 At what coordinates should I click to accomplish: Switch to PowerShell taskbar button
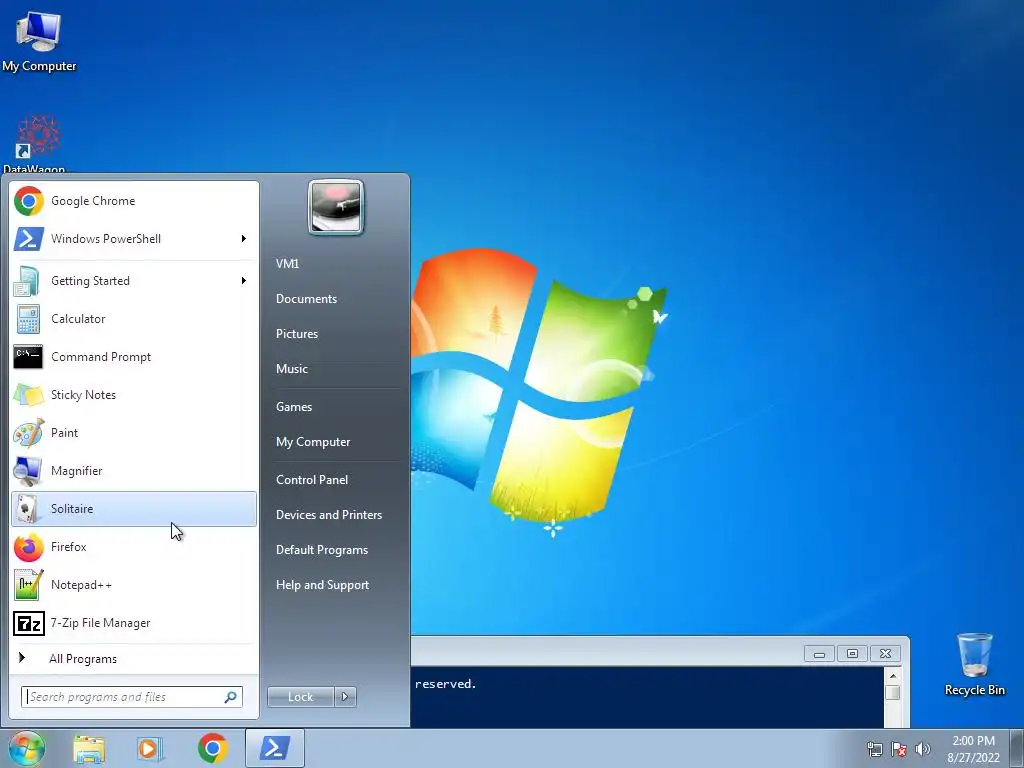point(275,748)
